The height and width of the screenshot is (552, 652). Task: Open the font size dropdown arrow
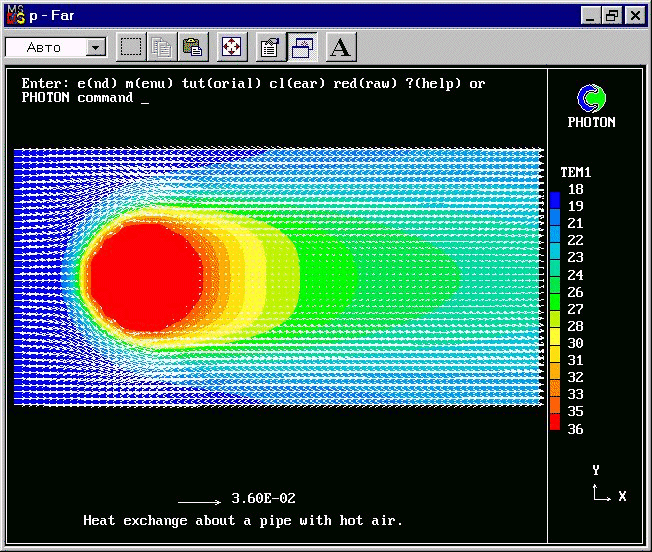tap(96, 47)
